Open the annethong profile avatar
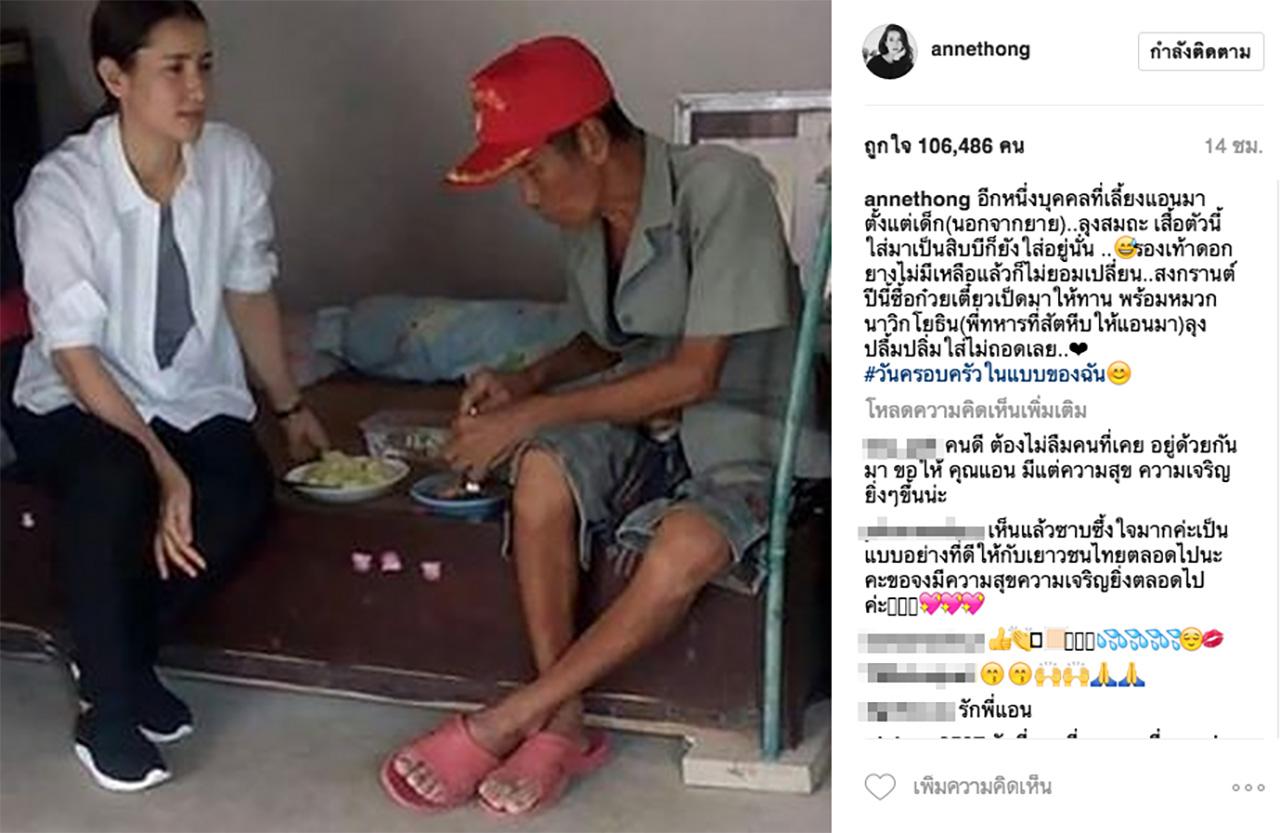This screenshot has height=833, width=1280. click(889, 51)
